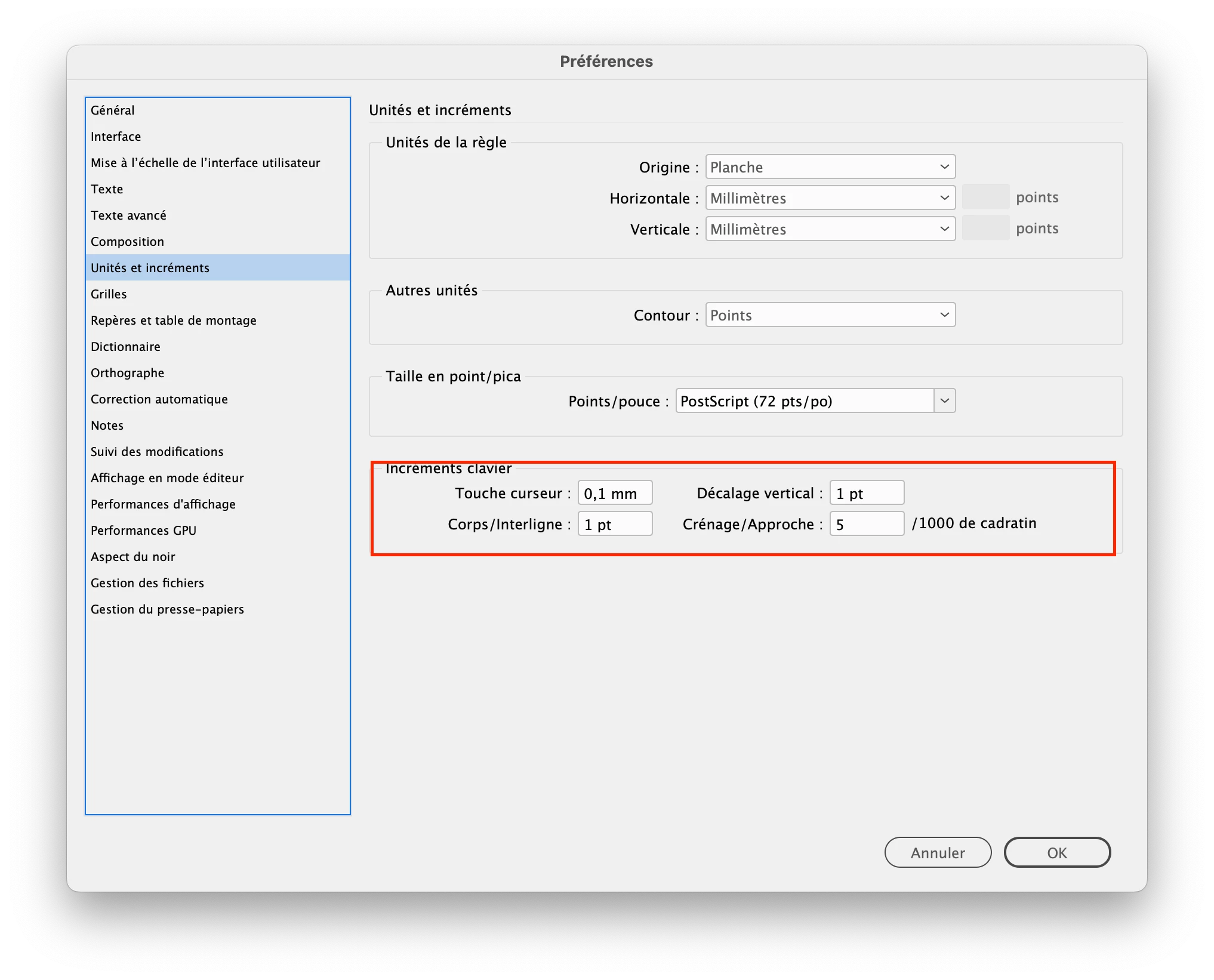Open Repères et table de montage section
Viewport: 1214px width, 980px height.
(x=174, y=320)
